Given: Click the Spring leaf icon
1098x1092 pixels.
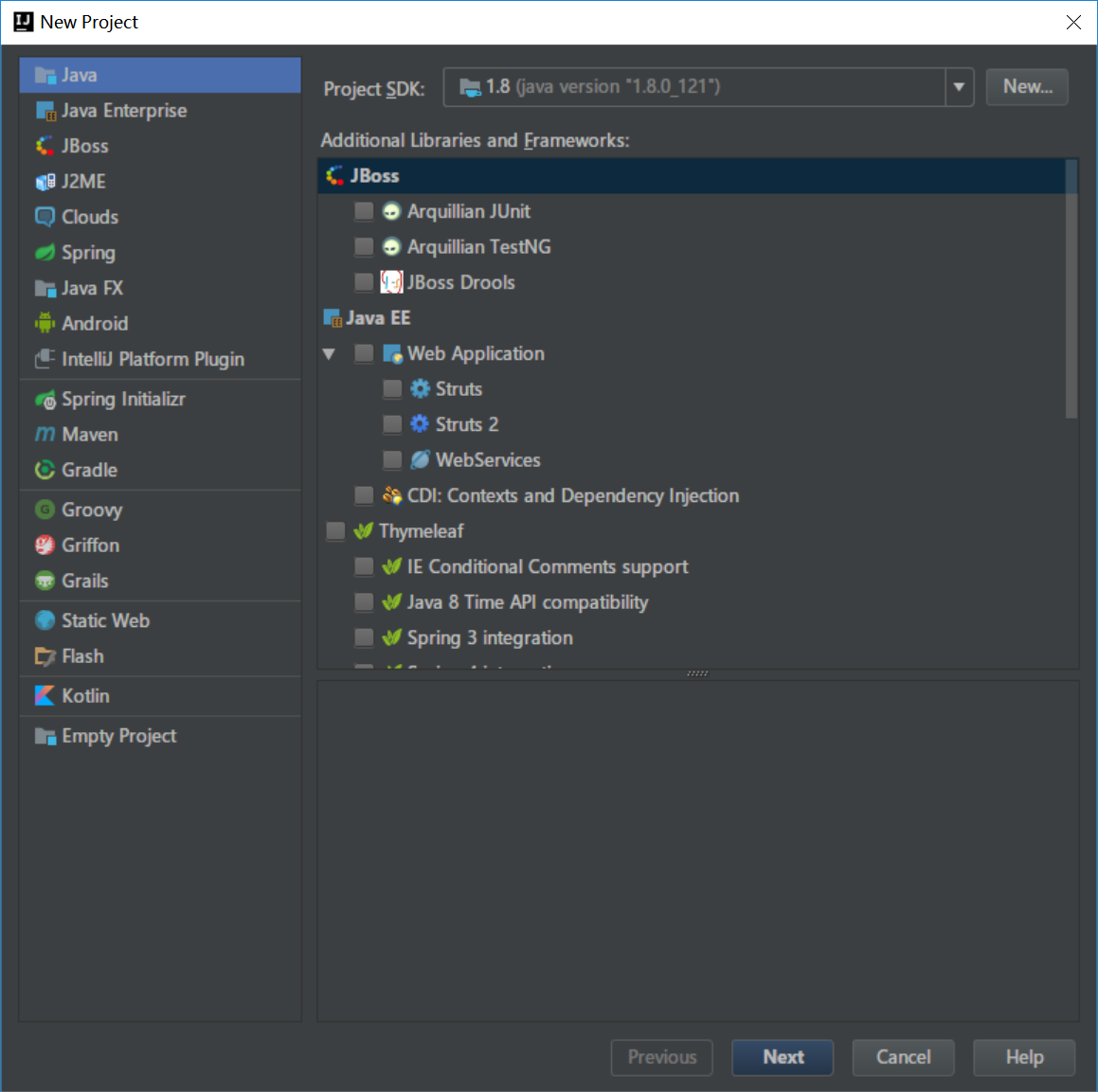Looking at the screenshot, I should 45,252.
